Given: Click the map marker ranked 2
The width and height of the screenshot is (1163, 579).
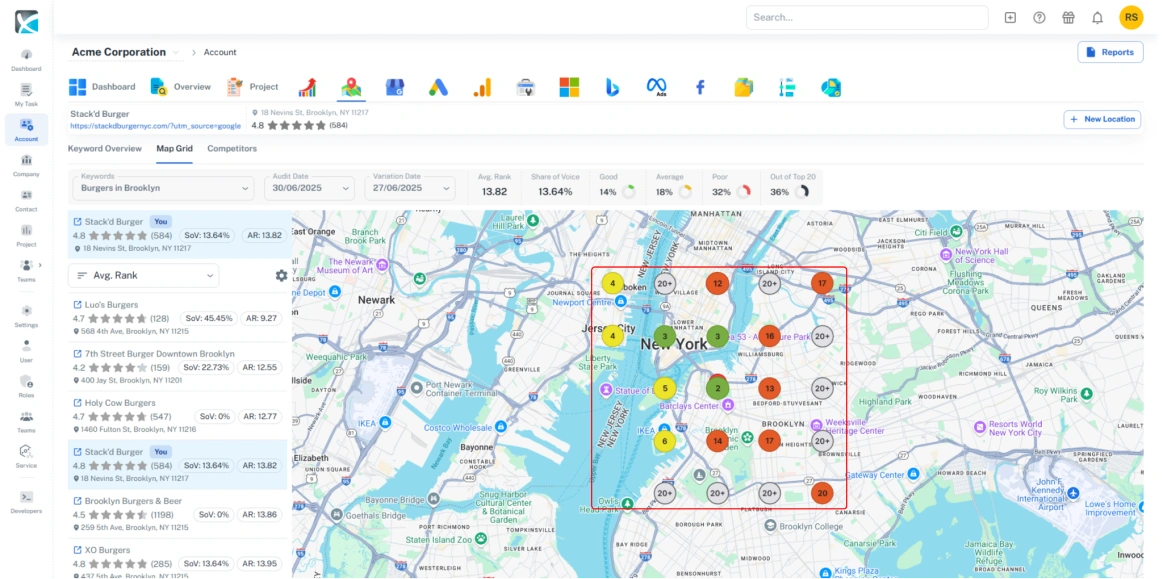Looking at the screenshot, I should 718,388.
